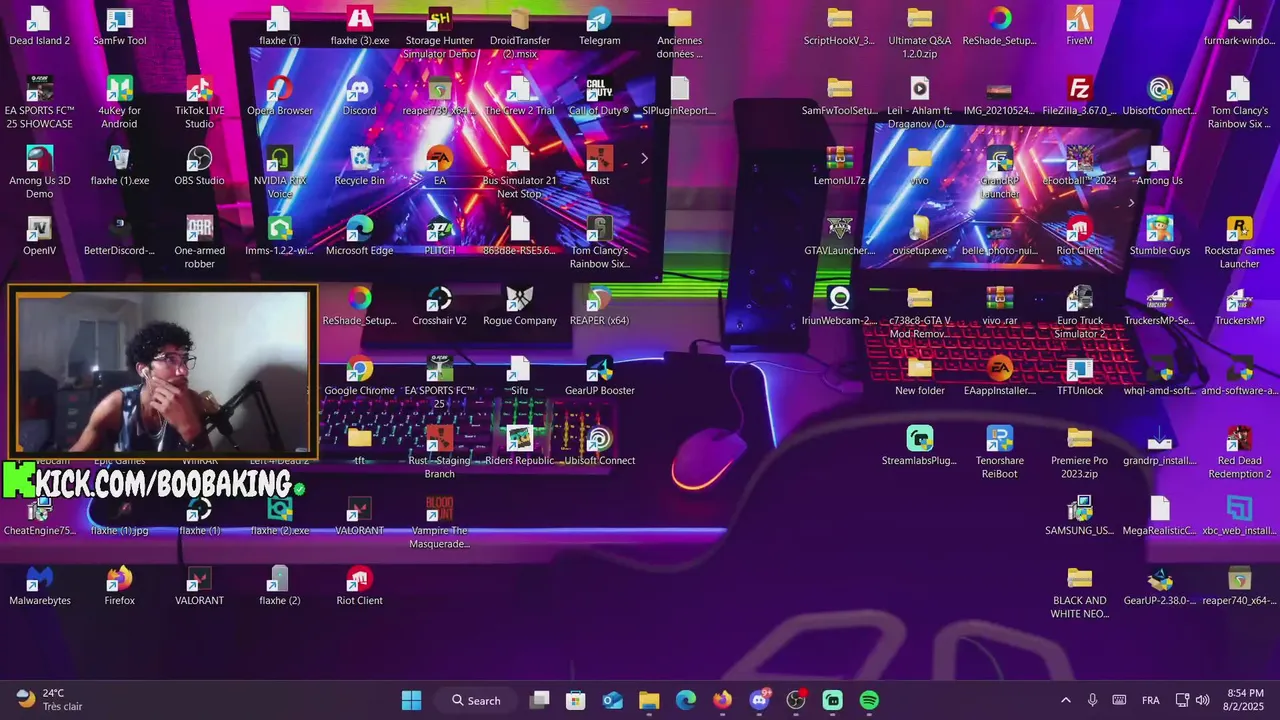Open the GrandRP Launcher shortcut
Viewport: 1280px width, 720px height.
click(1000, 173)
